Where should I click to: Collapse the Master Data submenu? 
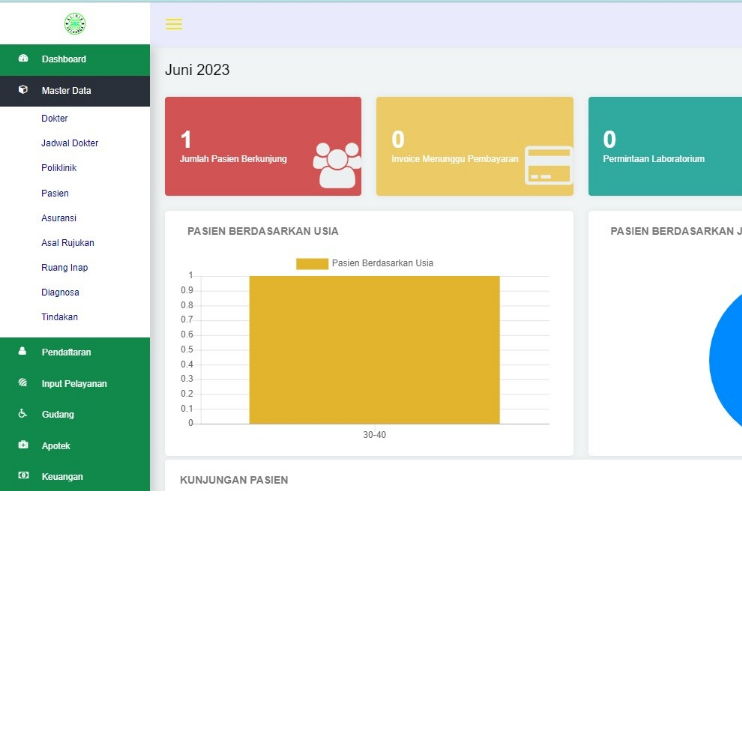point(66,90)
